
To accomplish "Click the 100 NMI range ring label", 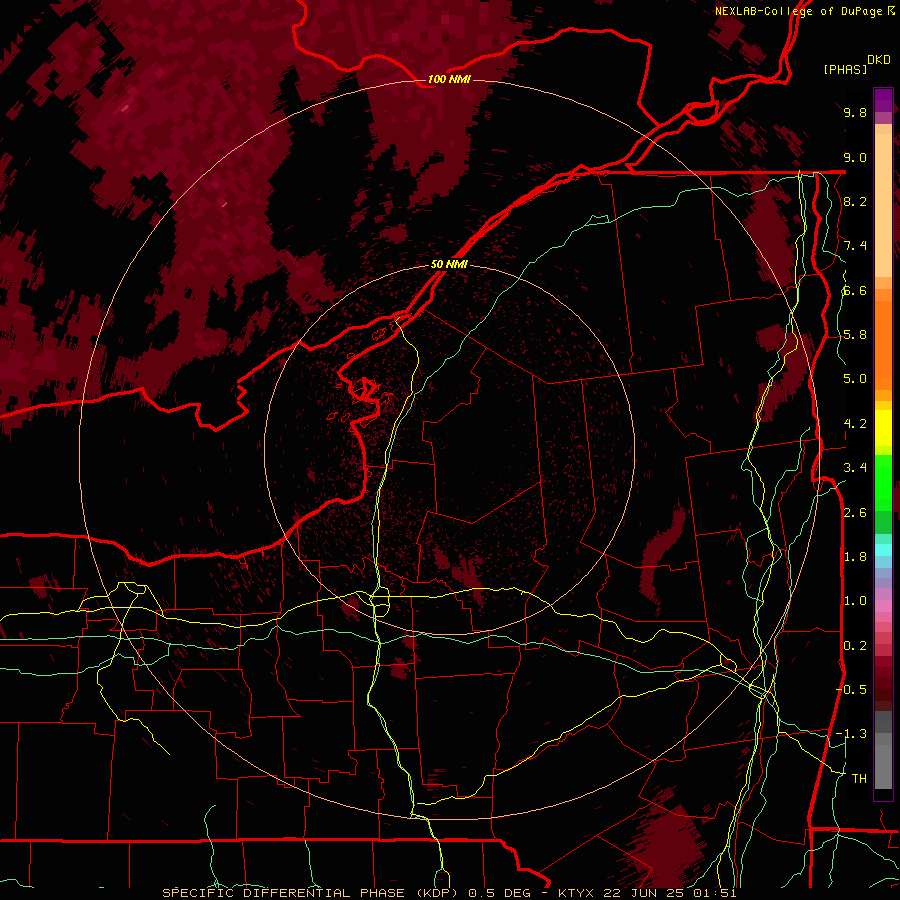I will 449,79.
